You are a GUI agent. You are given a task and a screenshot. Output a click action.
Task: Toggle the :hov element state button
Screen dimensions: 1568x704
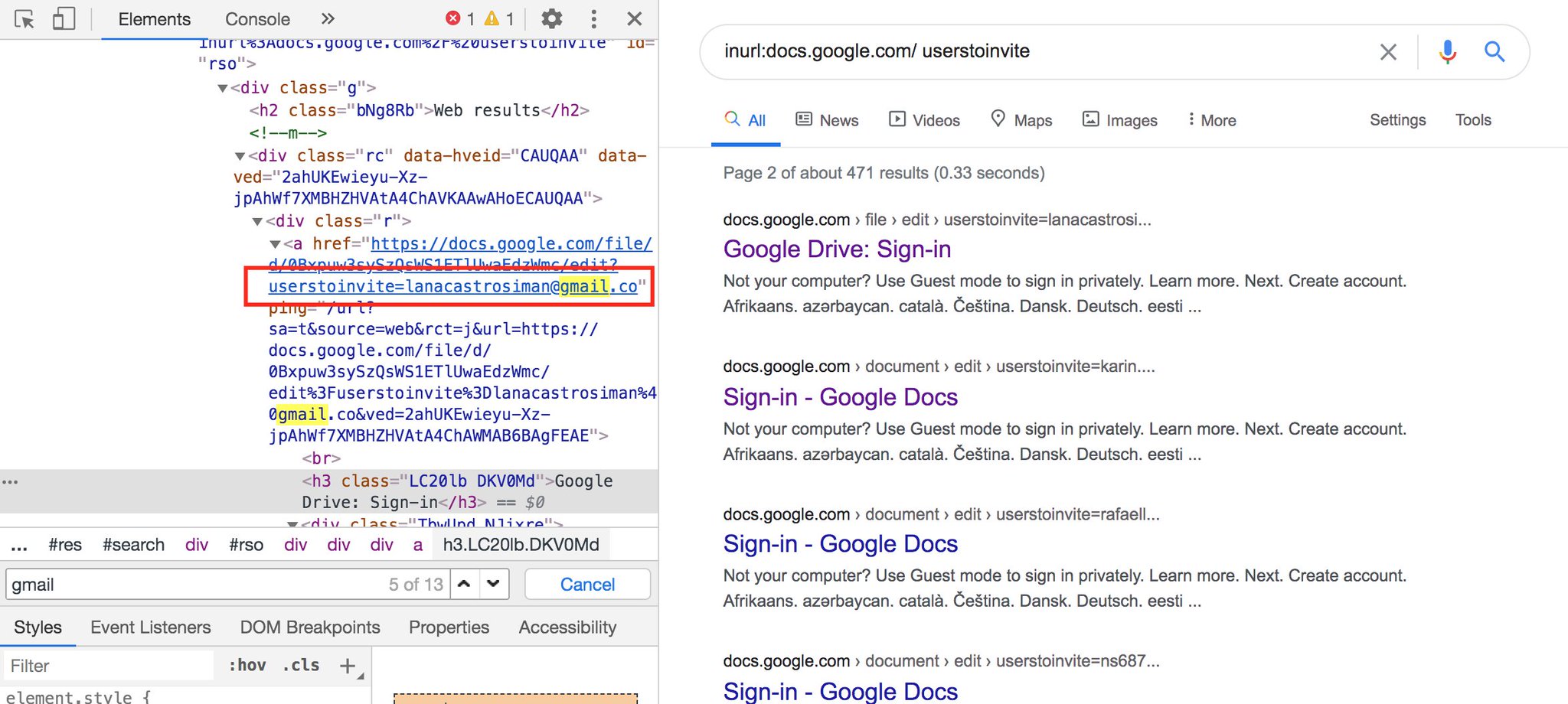pyautogui.click(x=247, y=666)
